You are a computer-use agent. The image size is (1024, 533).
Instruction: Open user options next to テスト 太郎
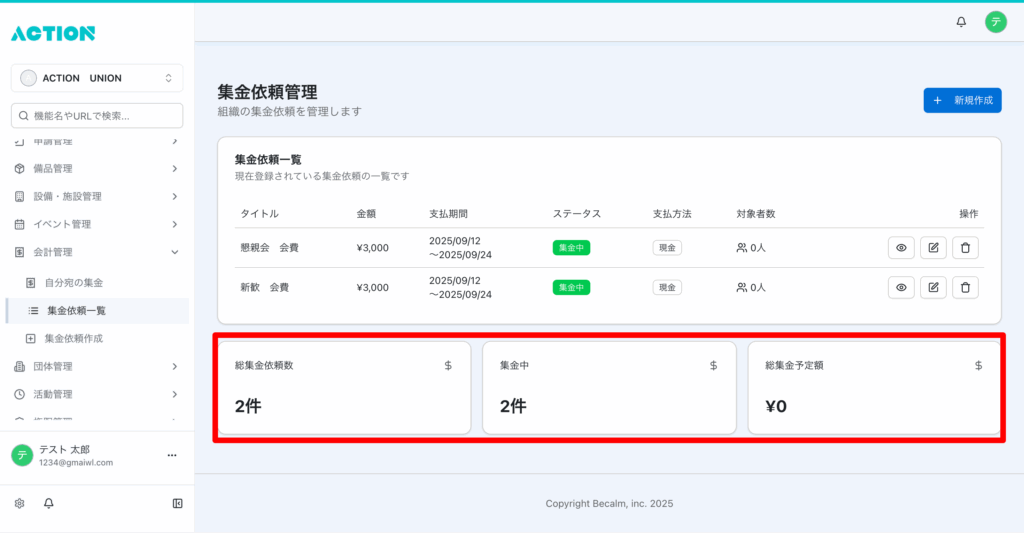(172, 455)
